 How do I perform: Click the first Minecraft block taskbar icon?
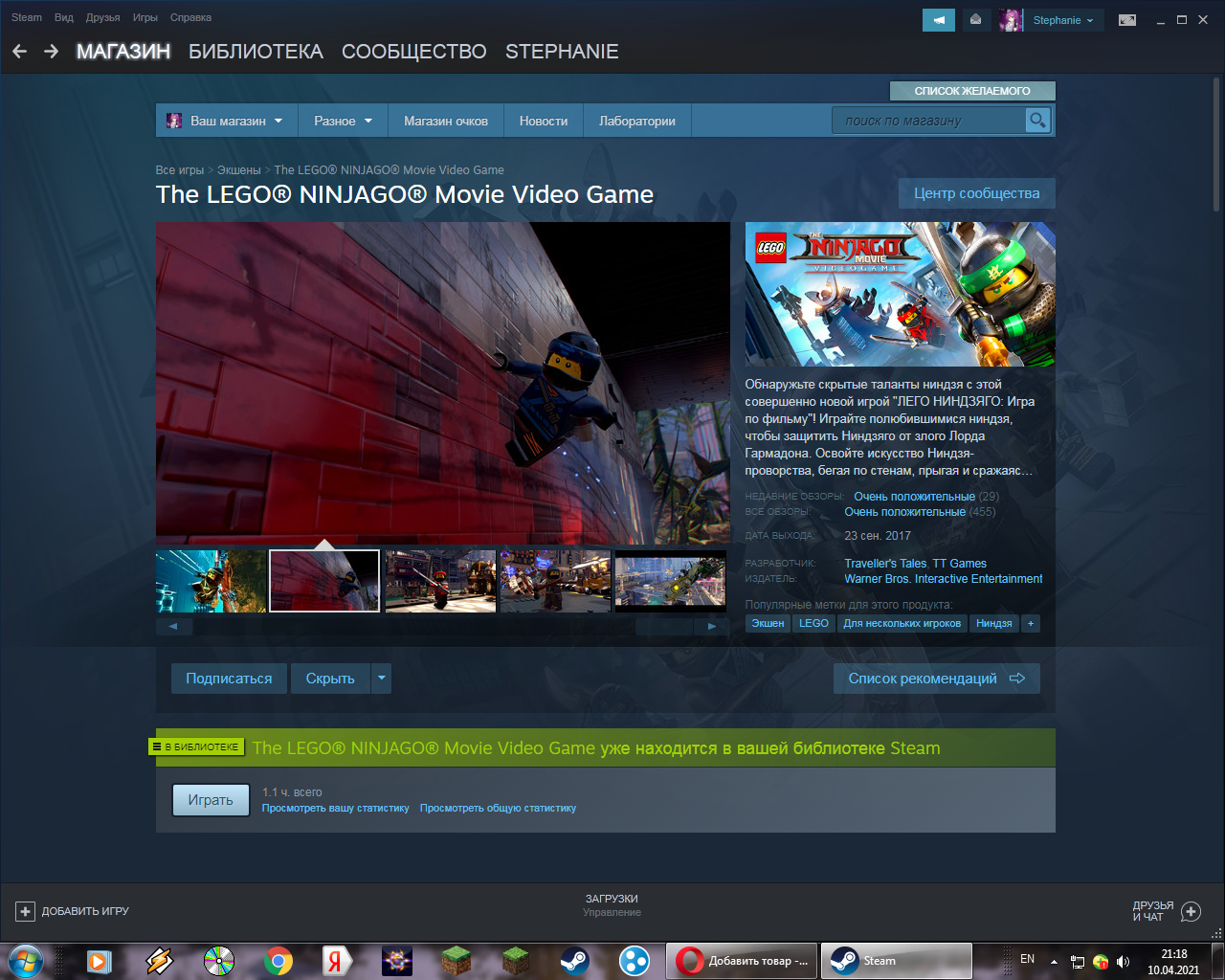tap(457, 960)
